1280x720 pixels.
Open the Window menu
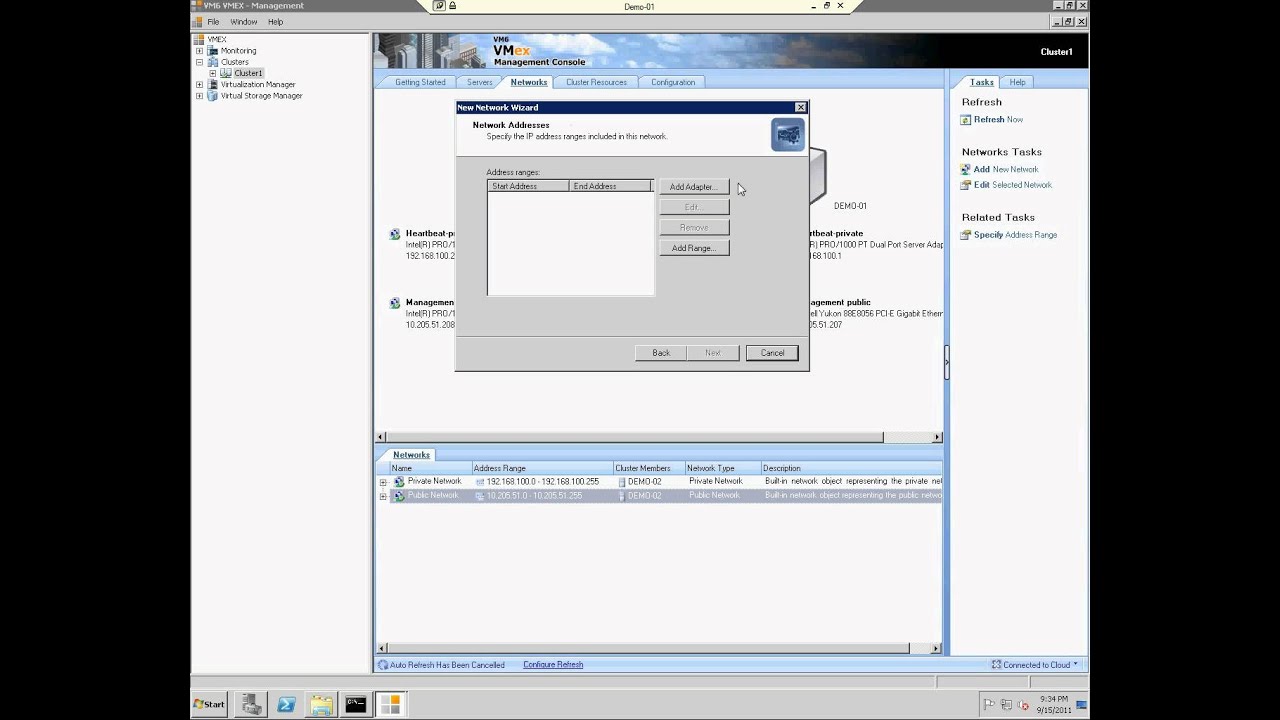tap(243, 22)
